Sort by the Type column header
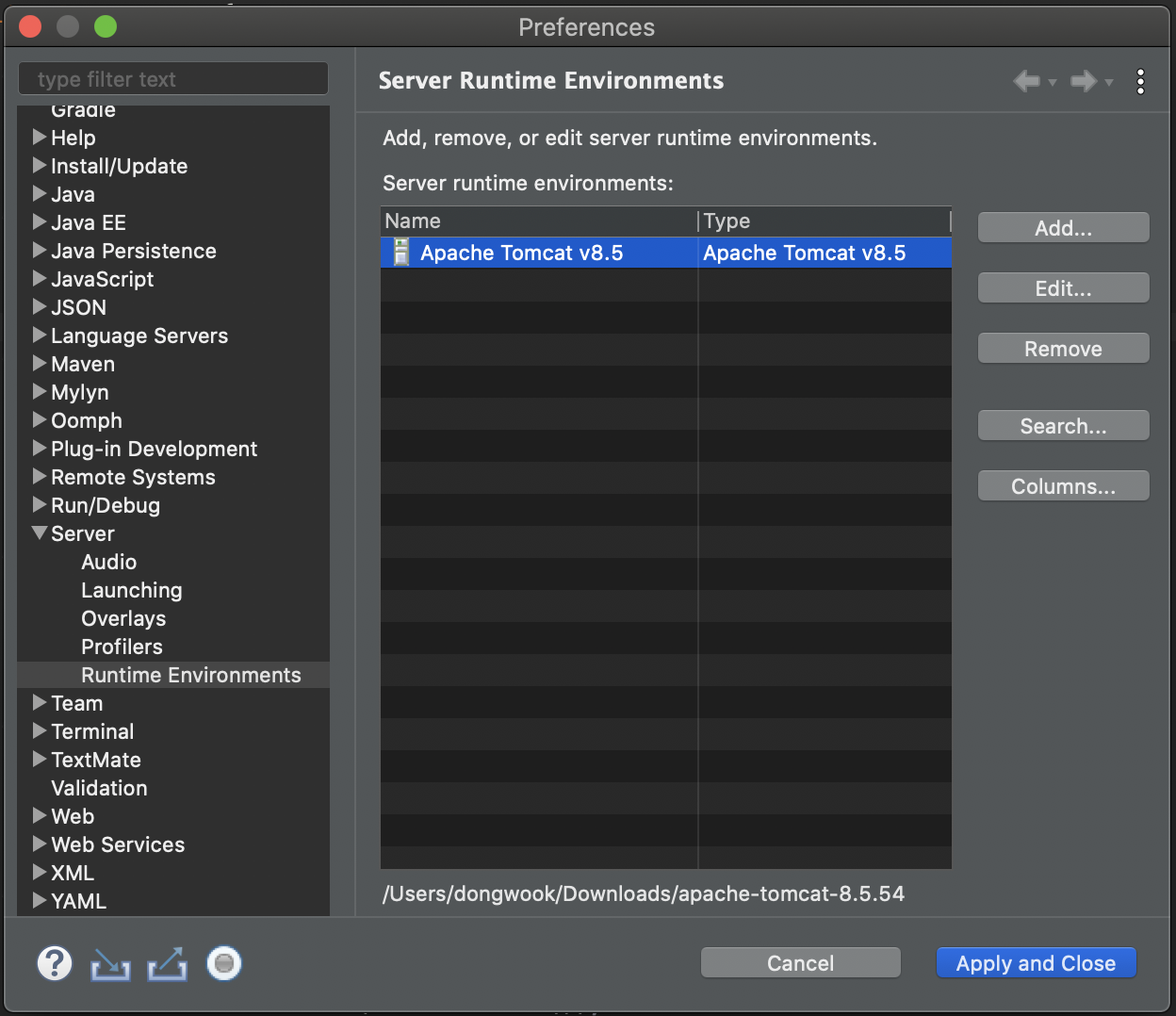The image size is (1176, 1016). click(825, 221)
